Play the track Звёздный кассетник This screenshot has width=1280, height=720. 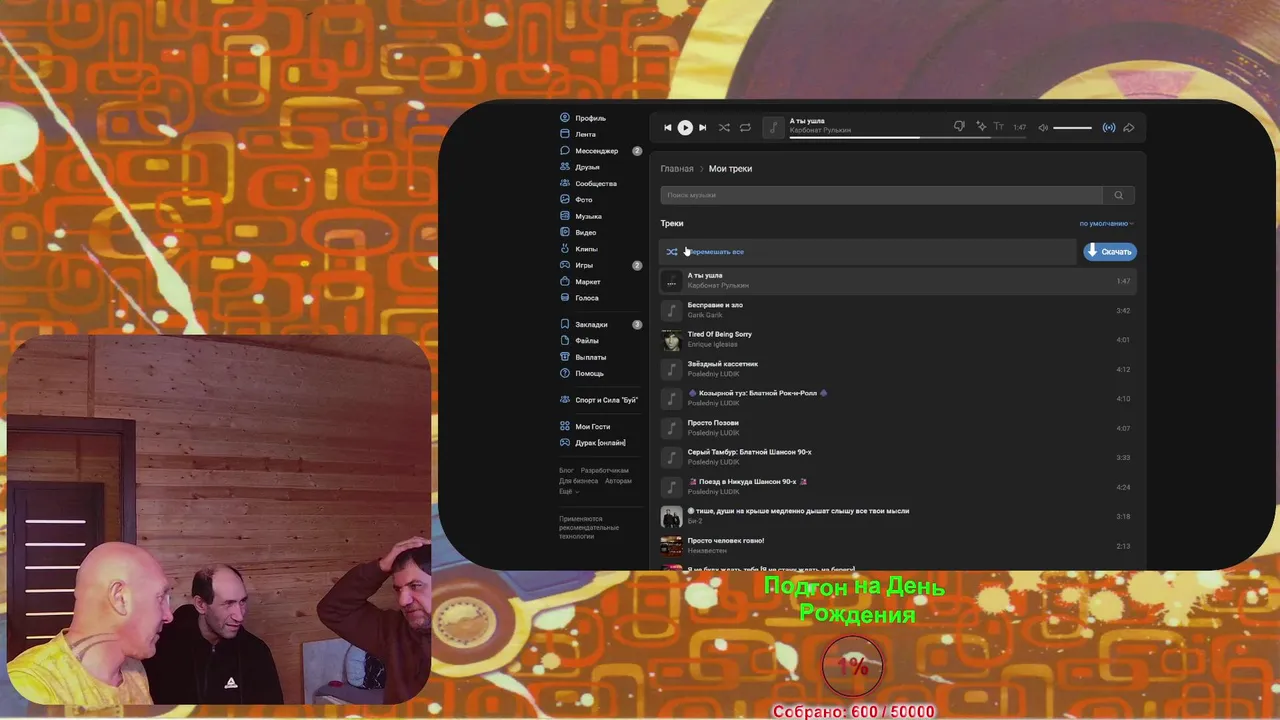[897, 369]
